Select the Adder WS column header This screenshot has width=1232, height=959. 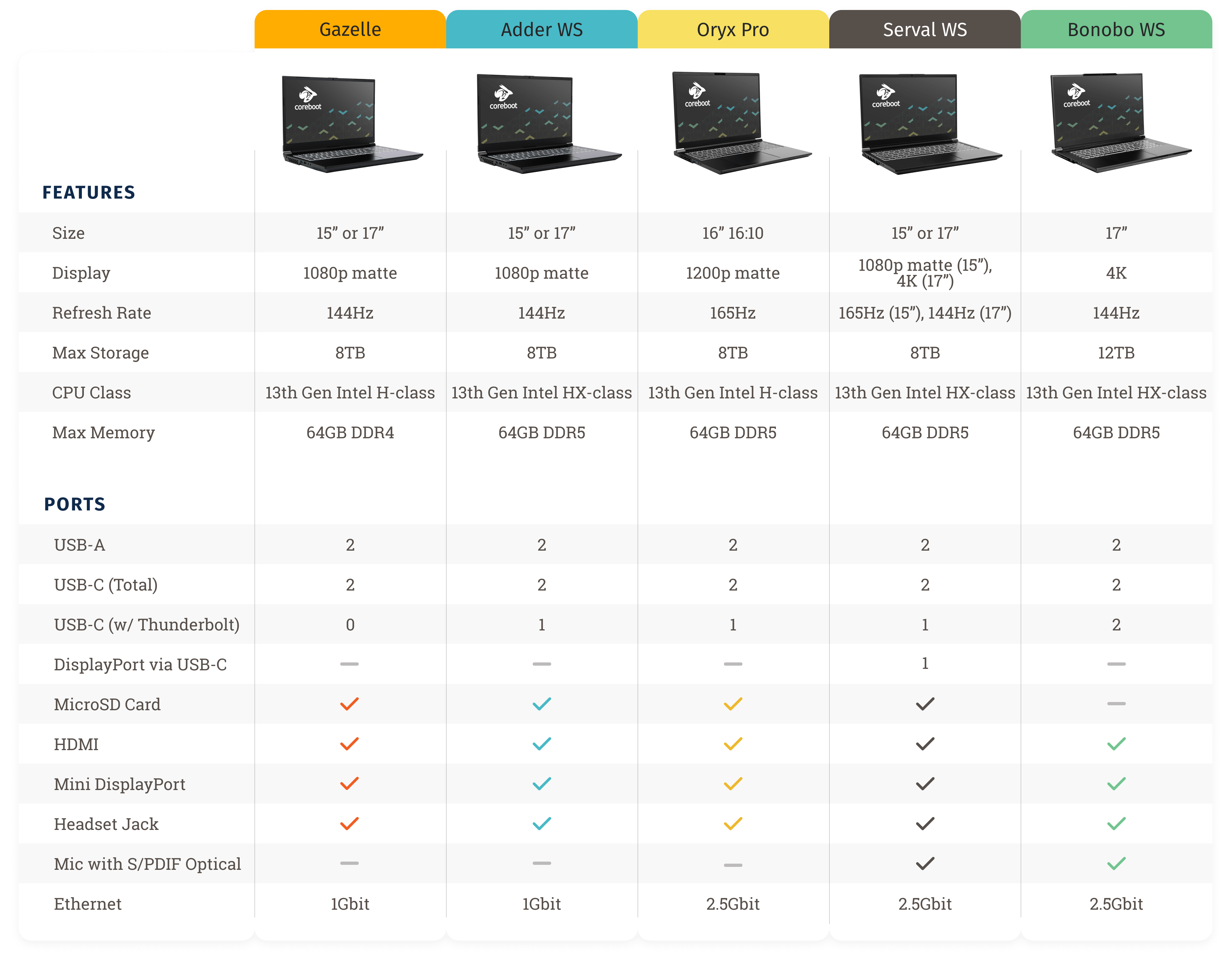[541, 29]
